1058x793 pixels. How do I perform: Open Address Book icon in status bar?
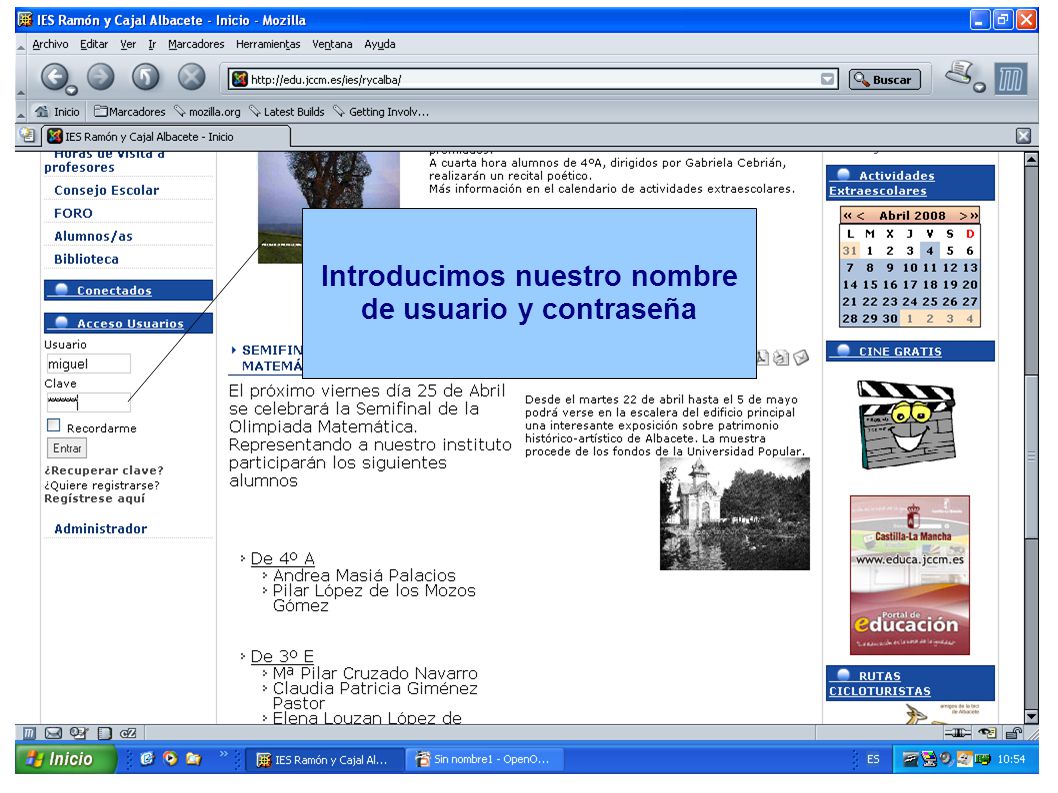tap(105, 733)
